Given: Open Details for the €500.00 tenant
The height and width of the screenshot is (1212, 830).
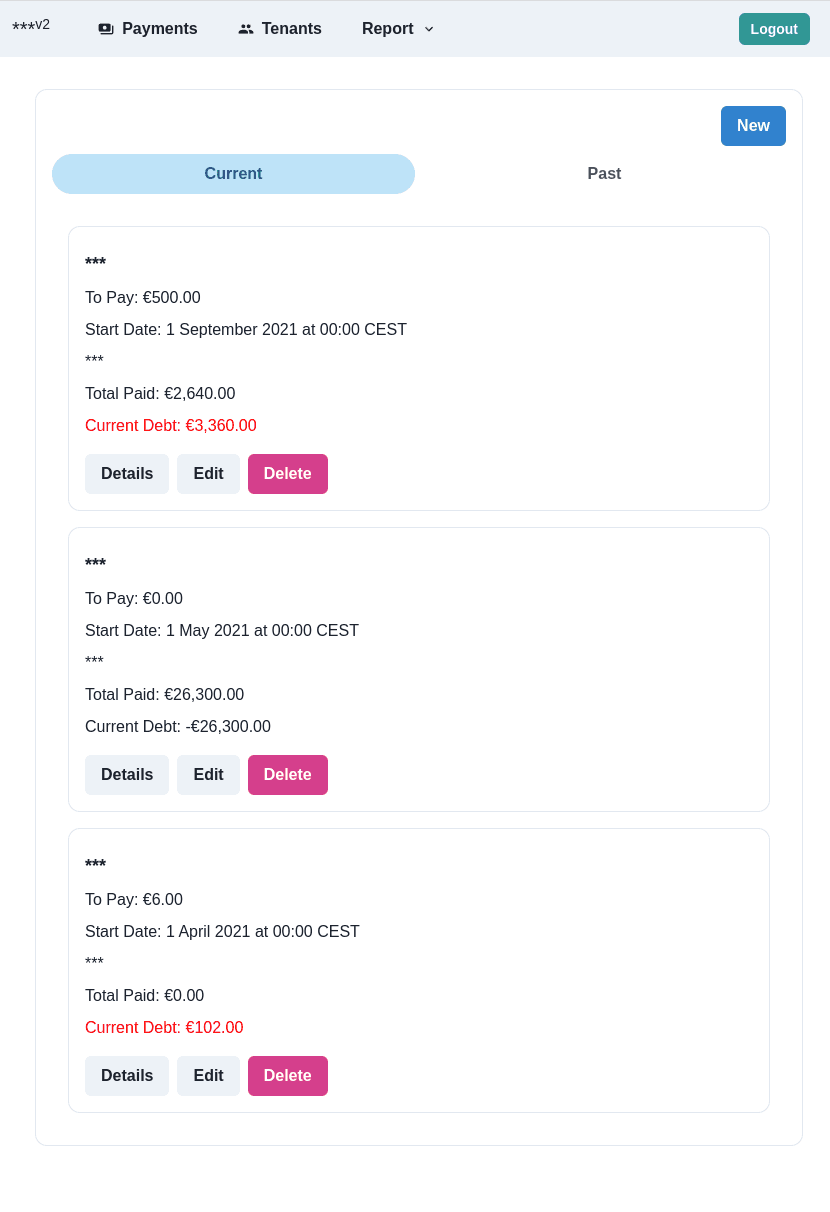Looking at the screenshot, I should tap(127, 474).
